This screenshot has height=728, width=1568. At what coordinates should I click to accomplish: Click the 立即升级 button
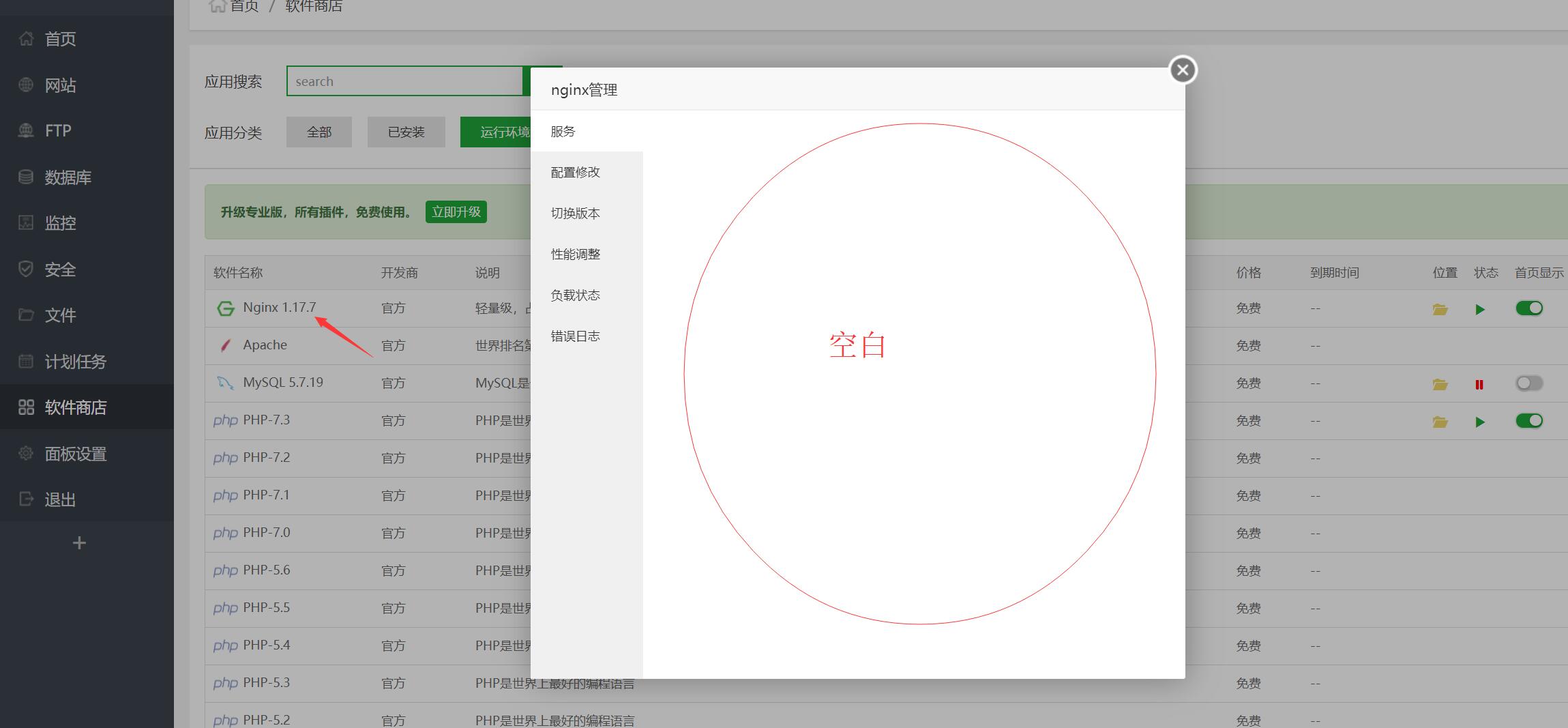[x=456, y=212]
